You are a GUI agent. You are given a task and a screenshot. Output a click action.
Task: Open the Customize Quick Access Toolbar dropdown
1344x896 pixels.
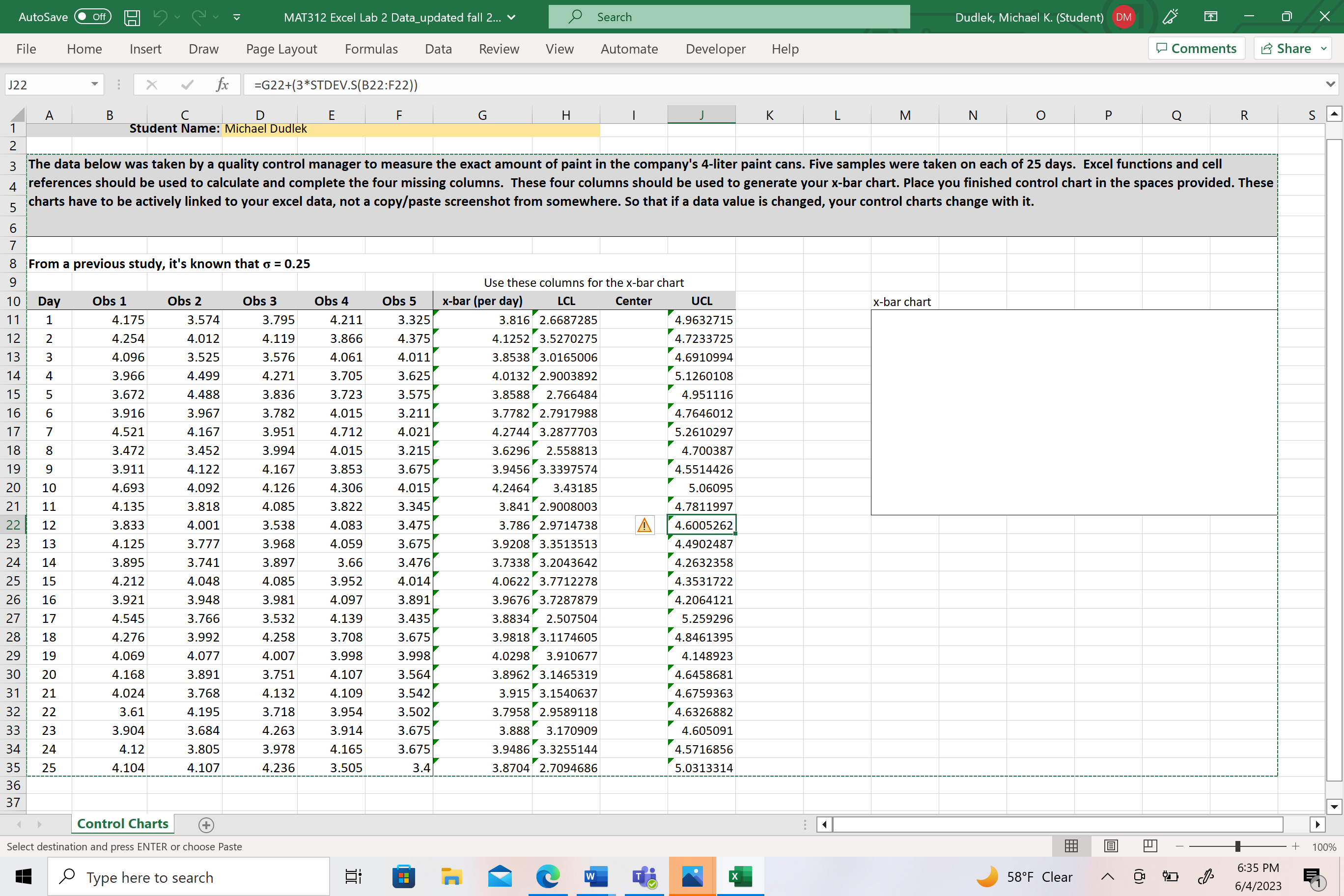237,17
